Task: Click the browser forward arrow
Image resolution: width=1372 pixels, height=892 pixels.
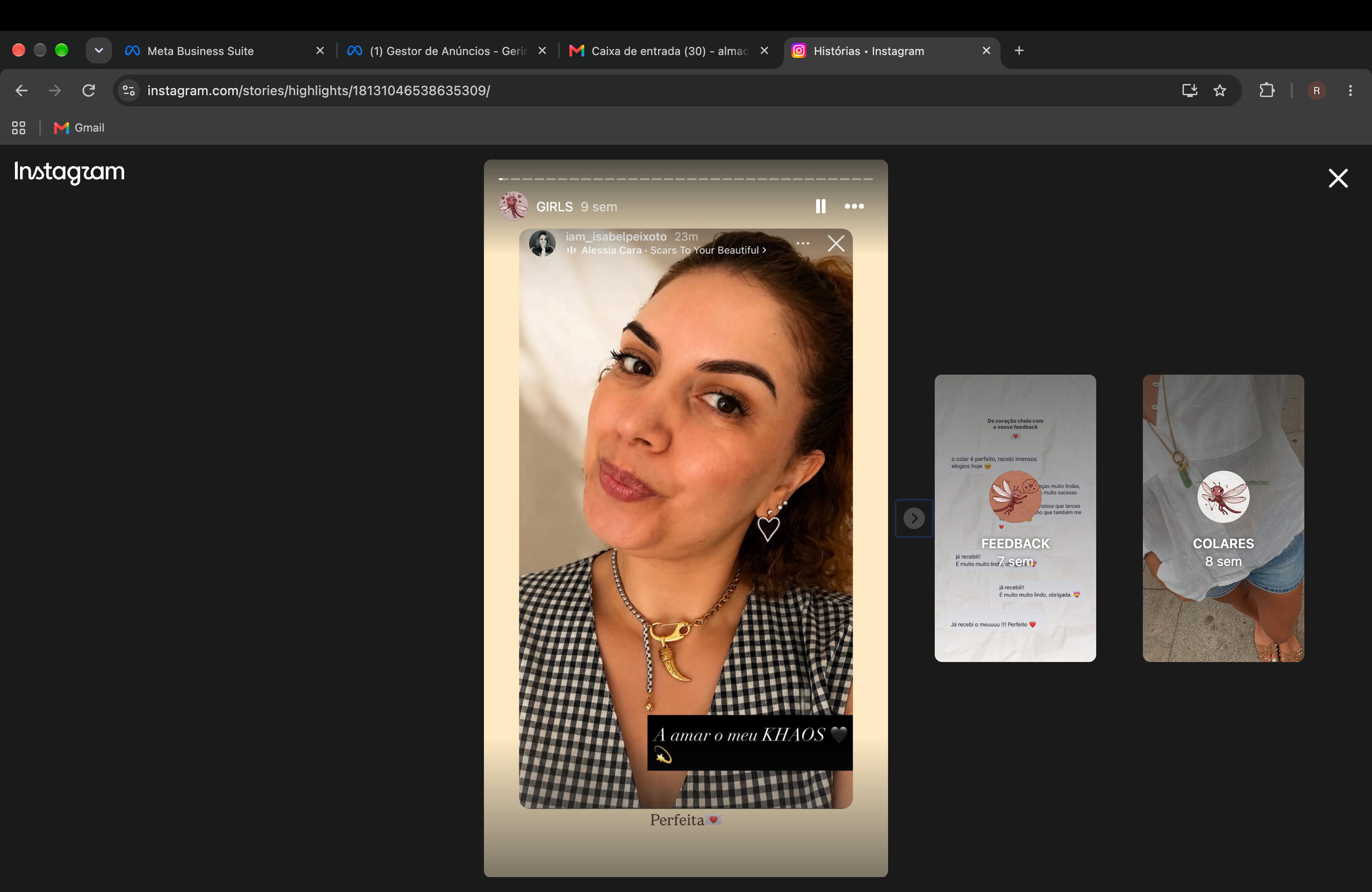Action: point(55,91)
